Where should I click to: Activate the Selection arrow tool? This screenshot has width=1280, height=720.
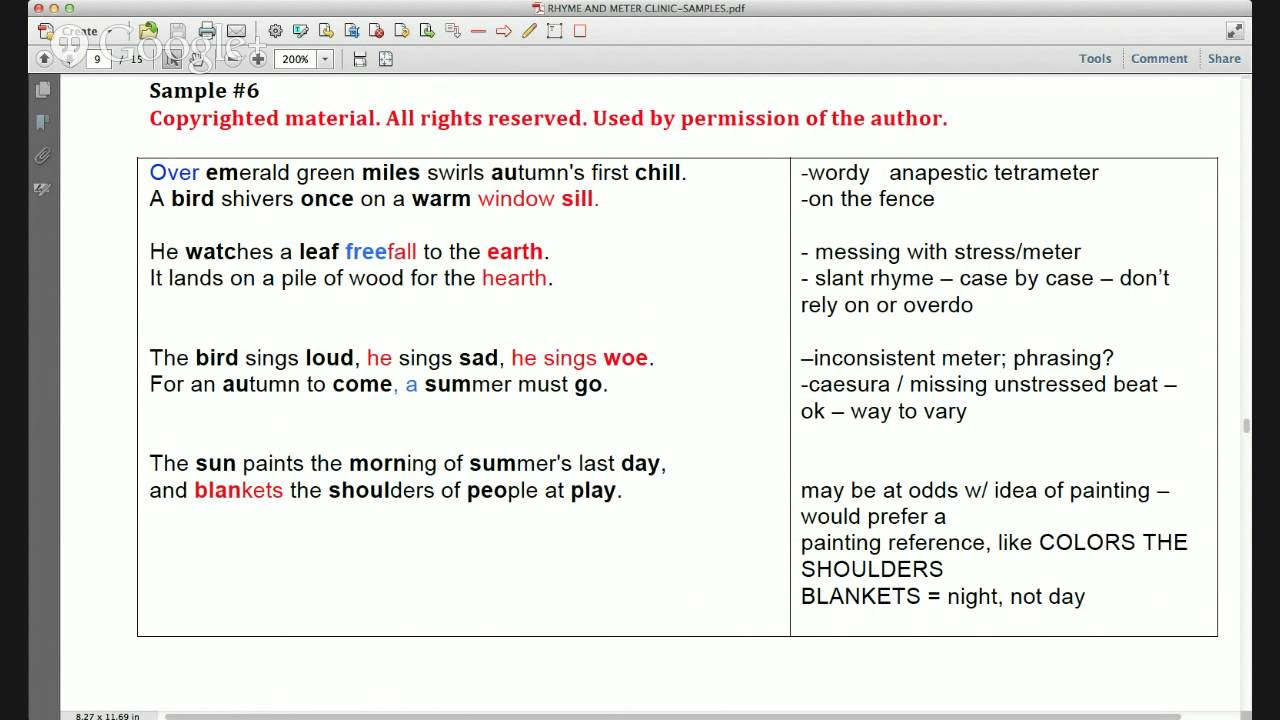click(x=172, y=59)
